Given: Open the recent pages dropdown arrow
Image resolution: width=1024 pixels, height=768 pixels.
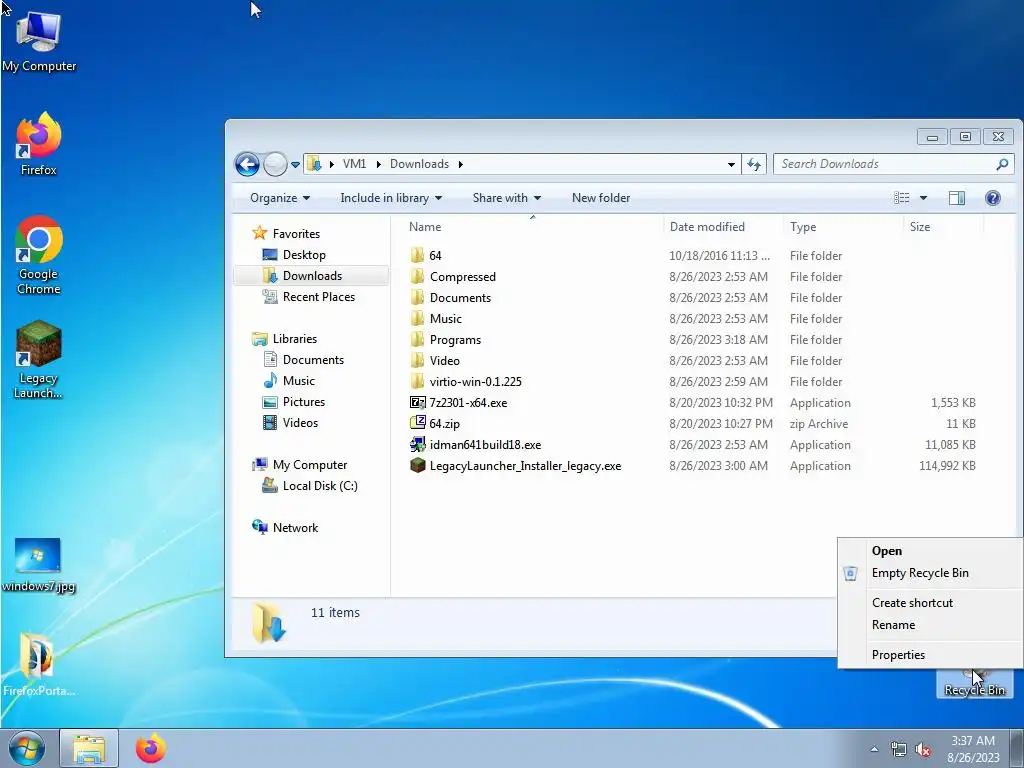Looking at the screenshot, I should click(x=295, y=165).
